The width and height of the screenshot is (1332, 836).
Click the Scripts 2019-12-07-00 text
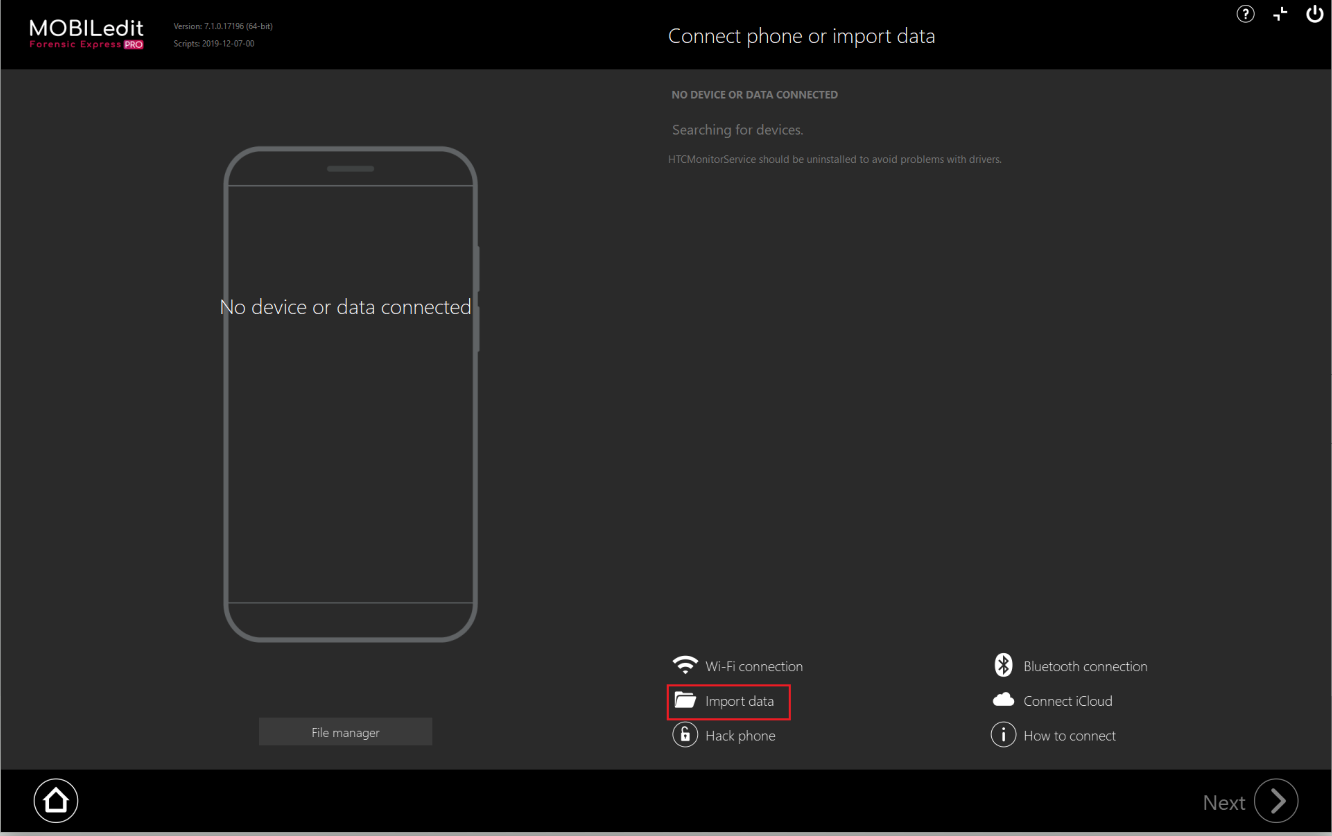tap(214, 44)
